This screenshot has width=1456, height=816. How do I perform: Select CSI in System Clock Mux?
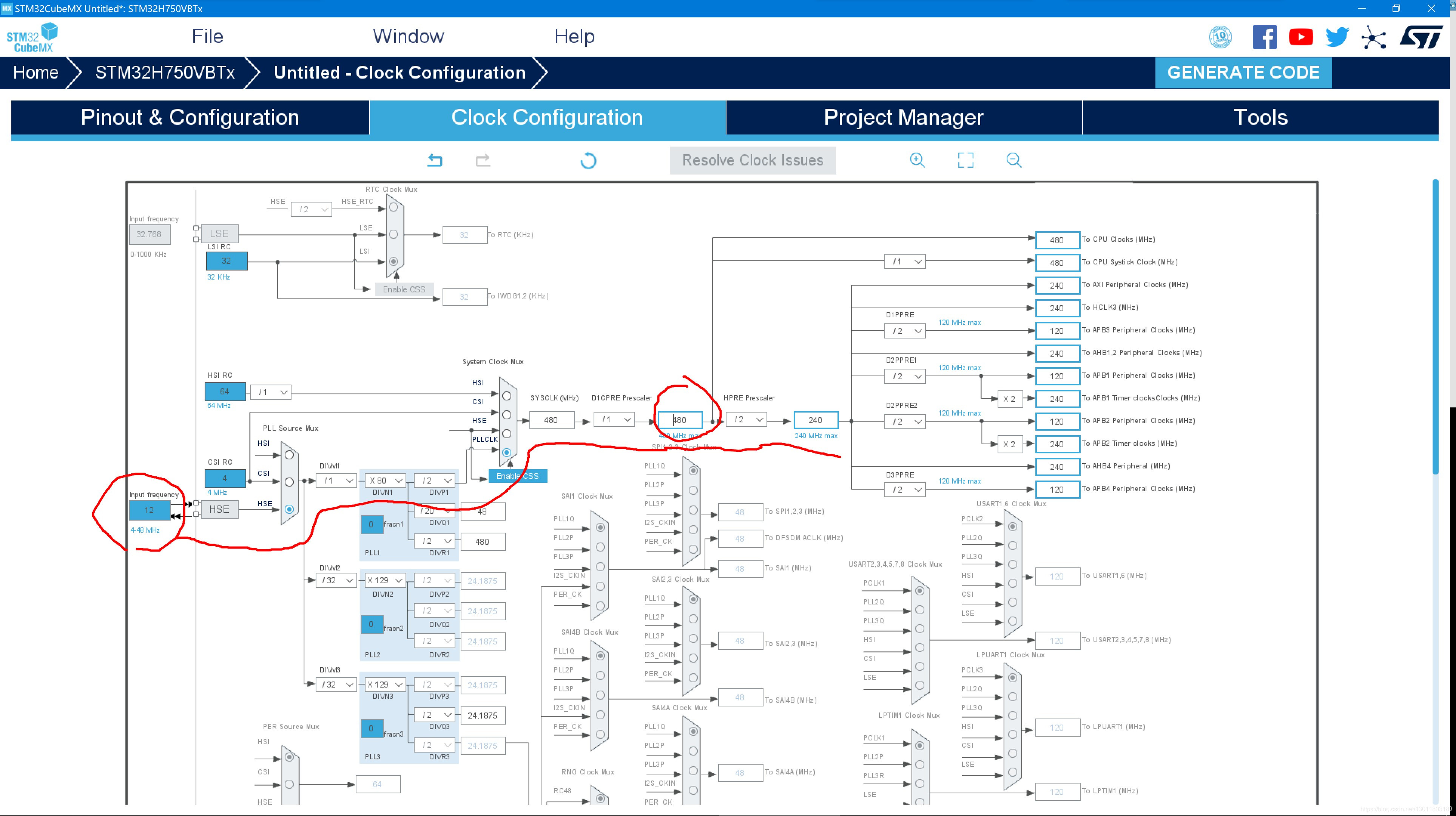[x=506, y=414]
